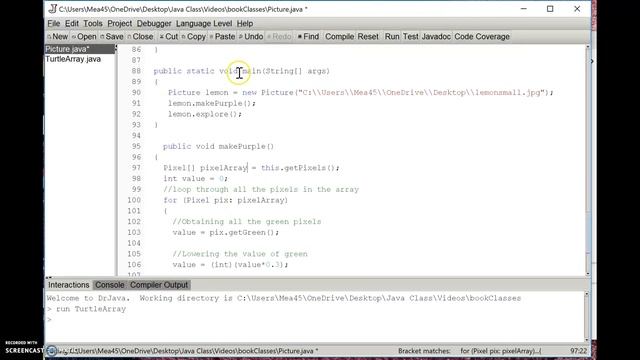
Task: Generate docs with Javadoc button
Action: tap(436, 37)
